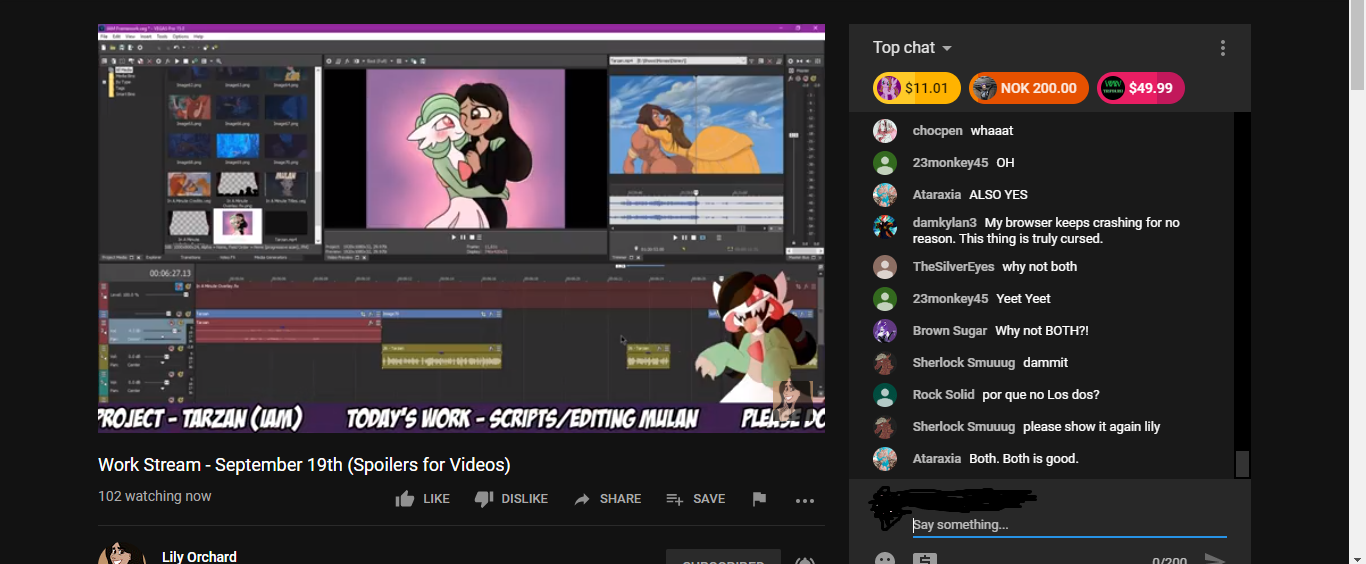Click the 'ALSO YES' chat message
Image resolution: width=1366 pixels, height=564 pixels.
pyautogui.click(x=998, y=195)
